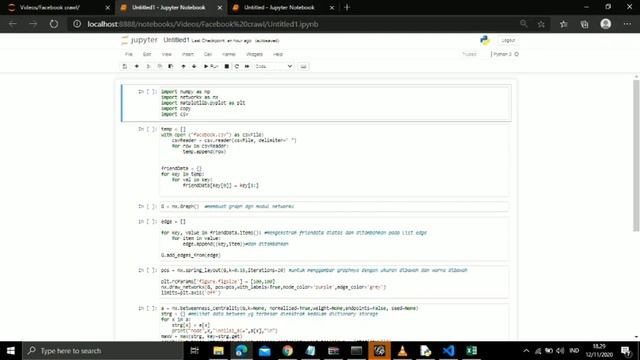Close the Untitled1 - Jupyter Notebook tab

click(x=220, y=7)
